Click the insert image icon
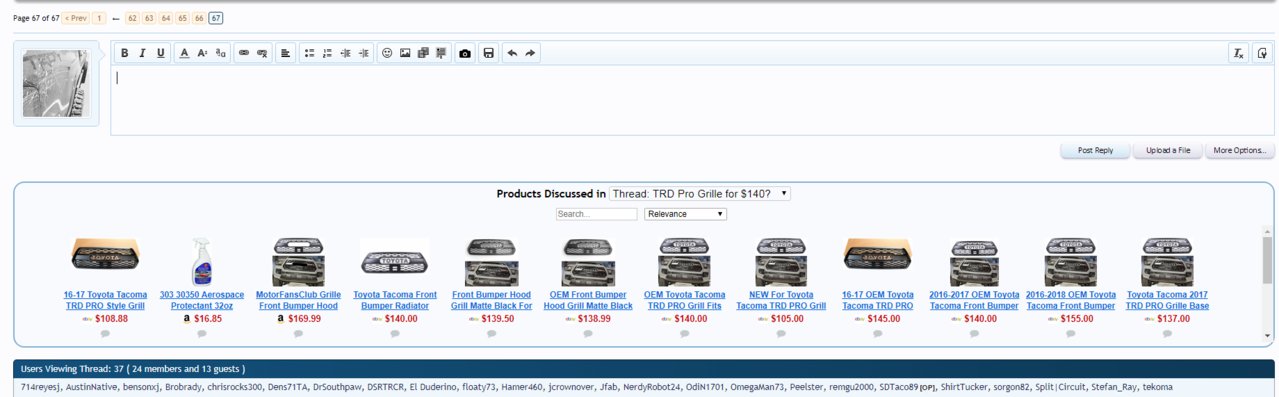 click(405, 53)
